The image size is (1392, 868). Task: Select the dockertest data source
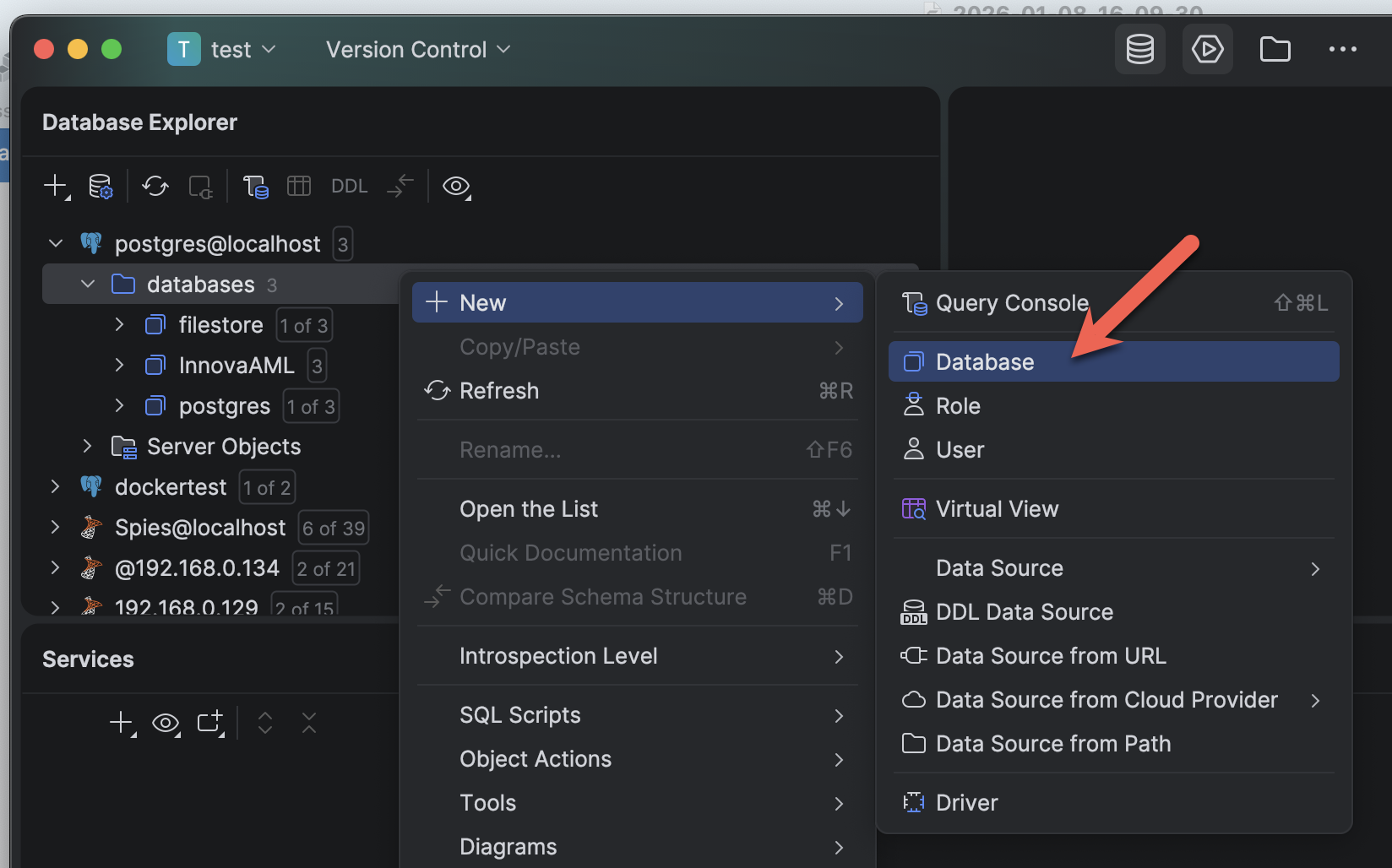pyautogui.click(x=171, y=487)
